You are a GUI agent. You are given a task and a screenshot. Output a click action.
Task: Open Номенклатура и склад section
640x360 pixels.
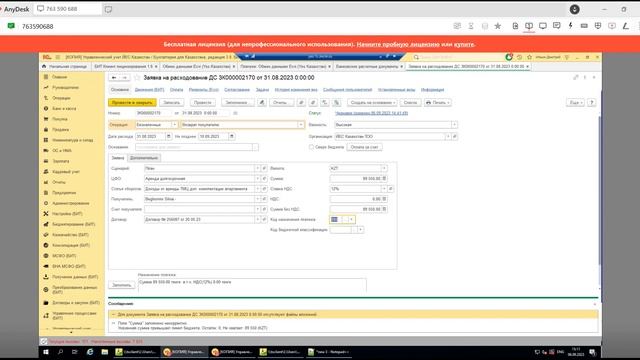pyautogui.click(x=72, y=140)
